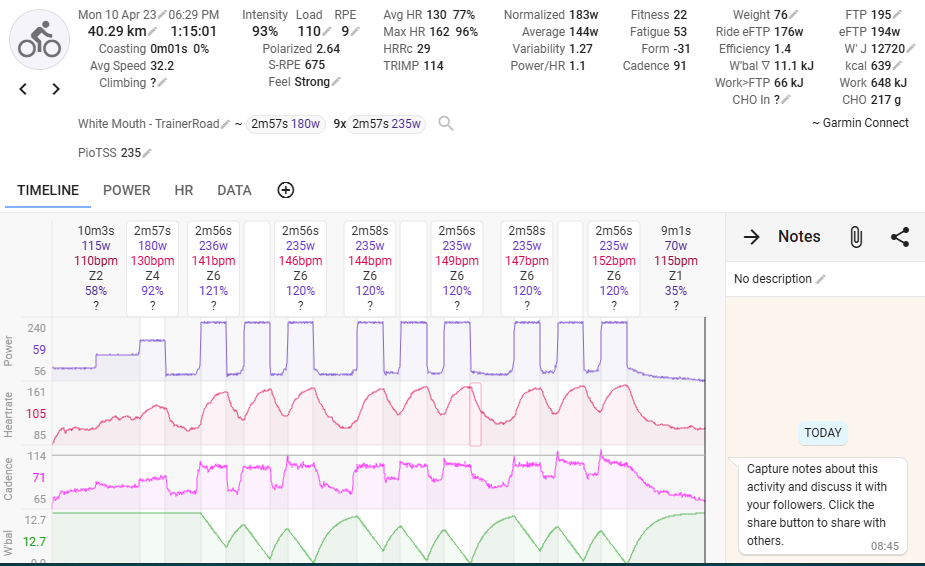Edit the RPE 9 value
This screenshot has width=925, height=566.
(x=355, y=31)
